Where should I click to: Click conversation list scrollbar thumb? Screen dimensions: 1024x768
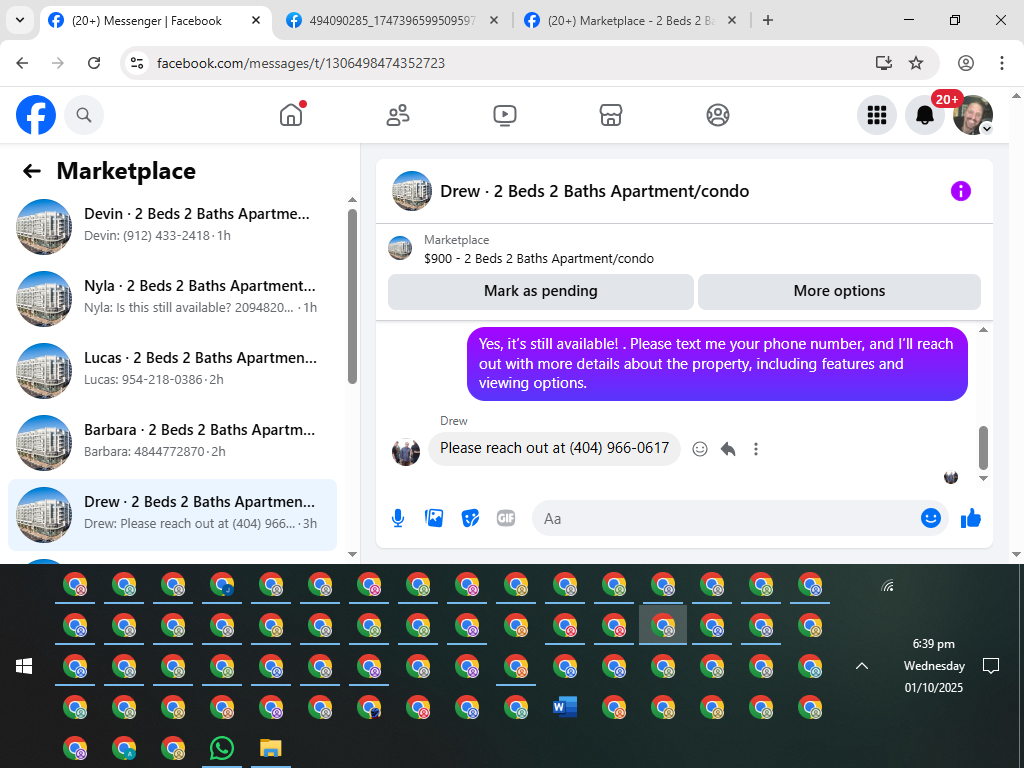[353, 296]
